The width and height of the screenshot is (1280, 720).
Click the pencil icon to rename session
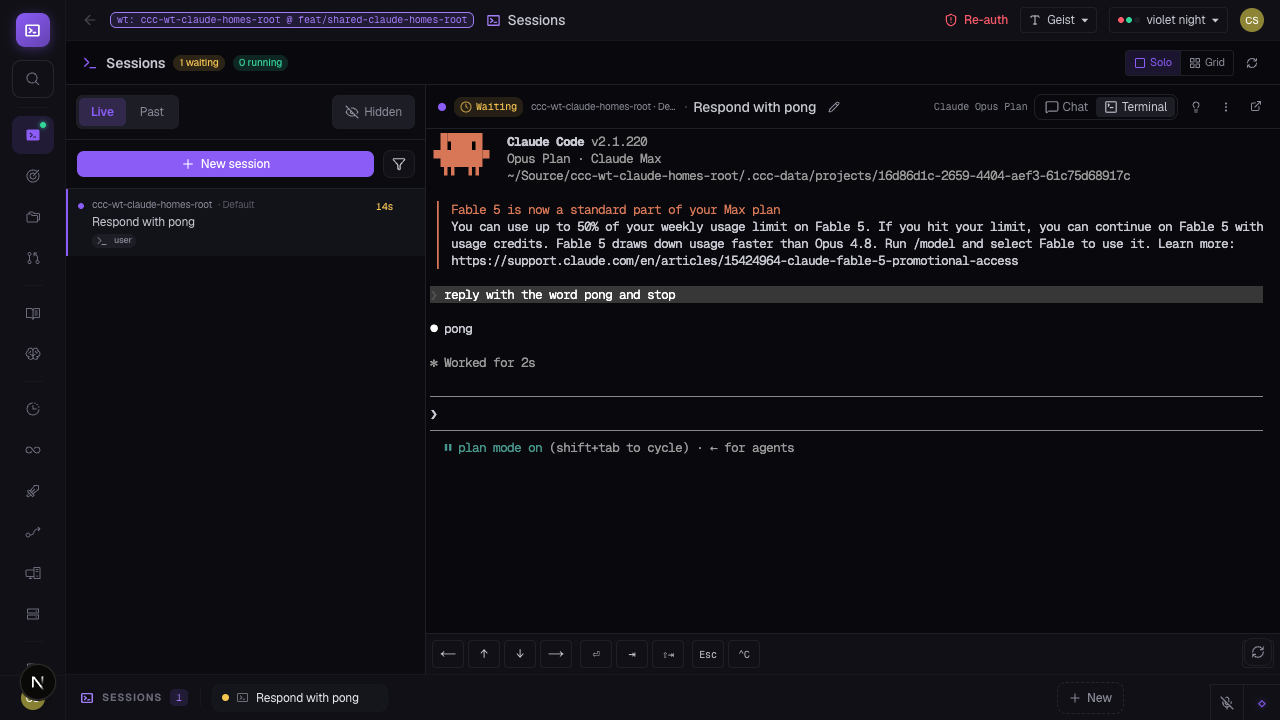[834, 107]
